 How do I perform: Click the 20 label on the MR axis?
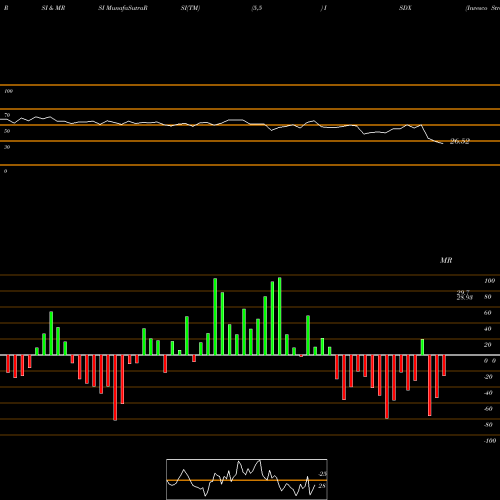click(488, 345)
